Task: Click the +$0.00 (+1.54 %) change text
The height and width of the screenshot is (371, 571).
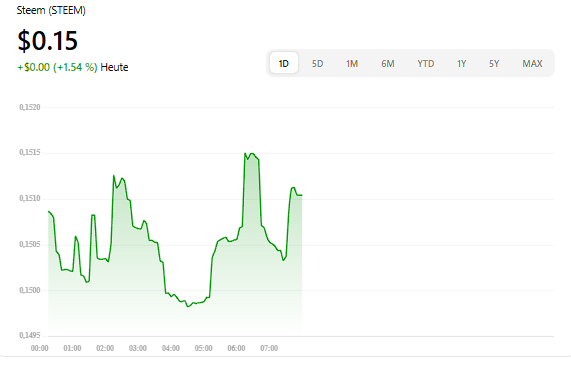Action: coord(58,67)
